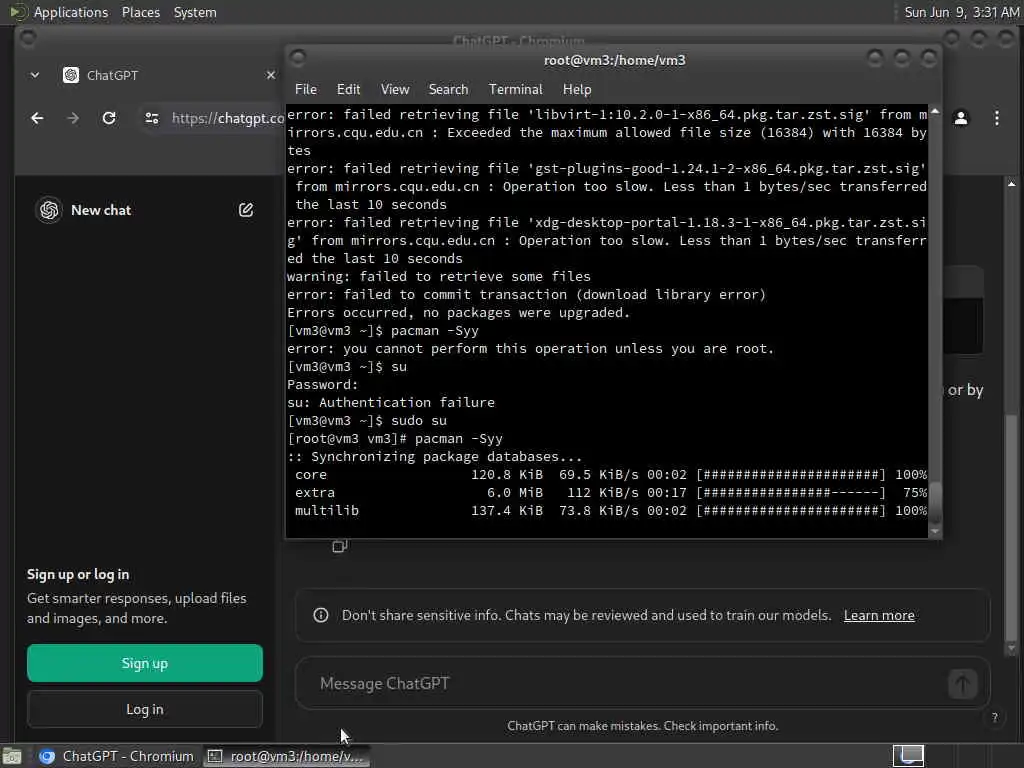Open the terminal View menu
This screenshot has width=1024, height=768.
(394, 89)
